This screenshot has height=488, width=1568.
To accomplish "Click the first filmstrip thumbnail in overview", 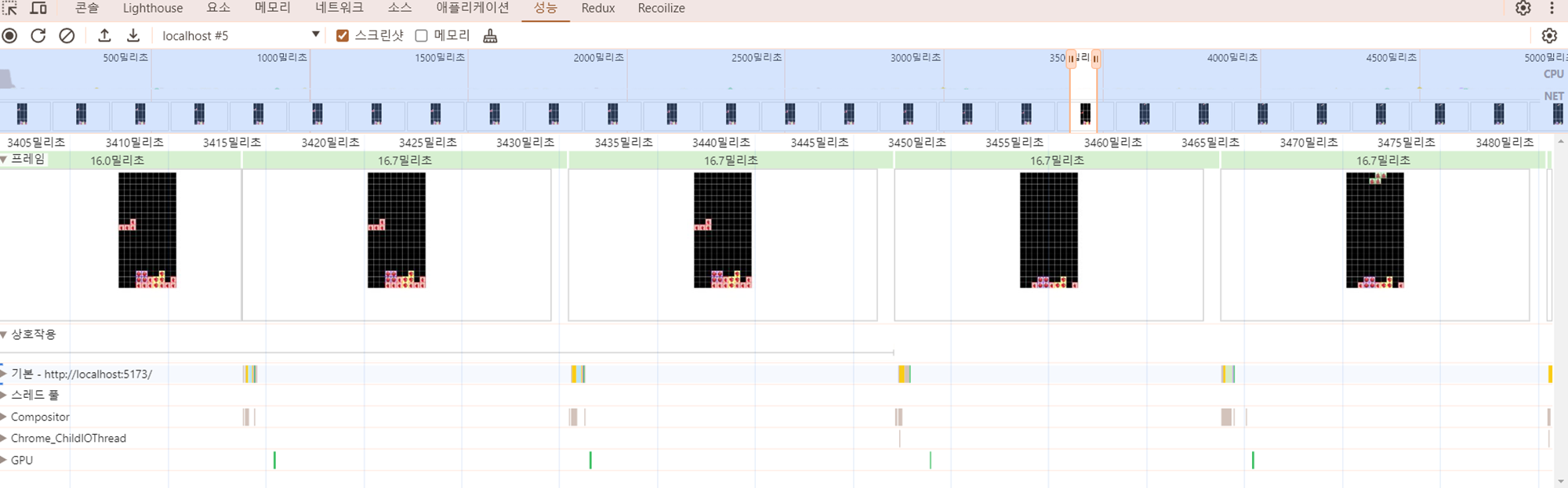I will pyautogui.click(x=22, y=114).
